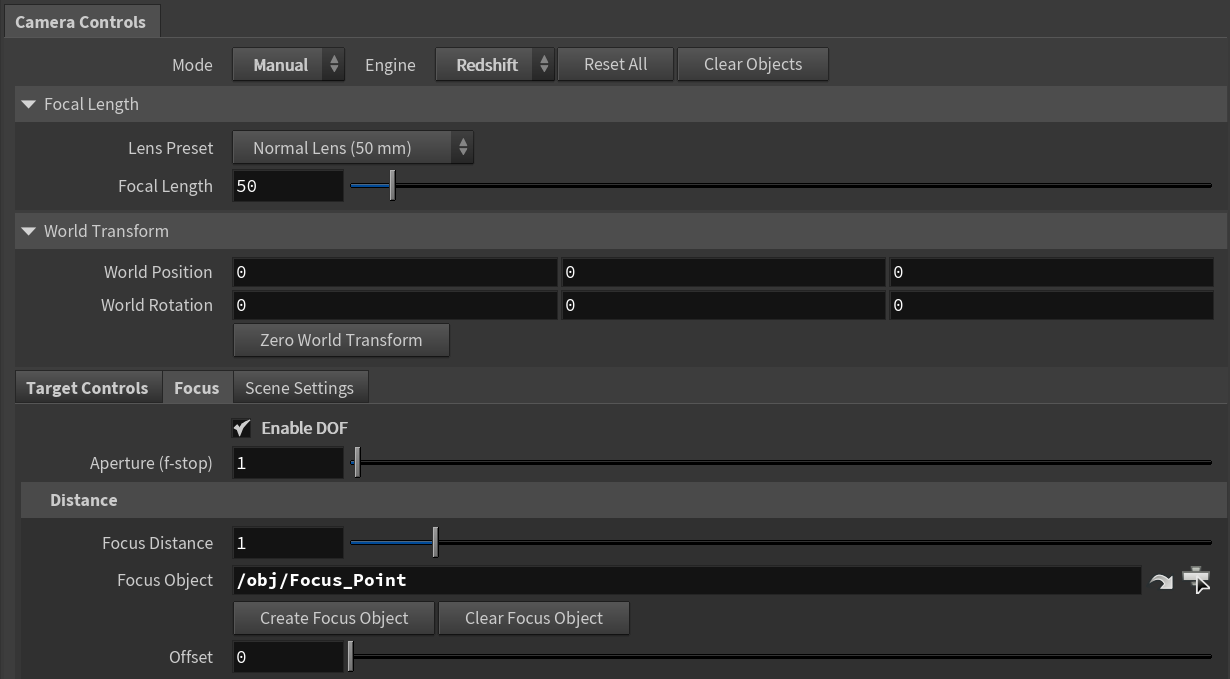The image size is (1230, 679).
Task: Open the Scene Settings tab
Action: tap(299, 388)
